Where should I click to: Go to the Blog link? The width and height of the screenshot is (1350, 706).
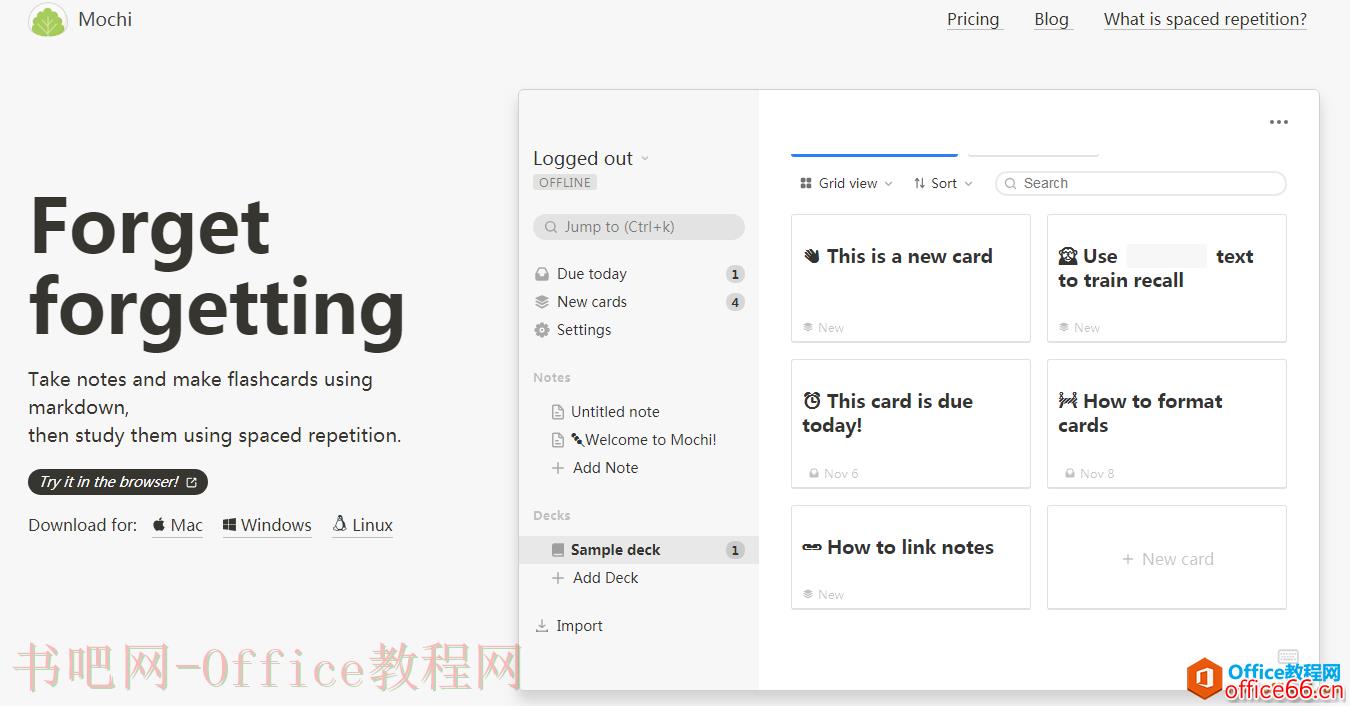coord(1051,19)
